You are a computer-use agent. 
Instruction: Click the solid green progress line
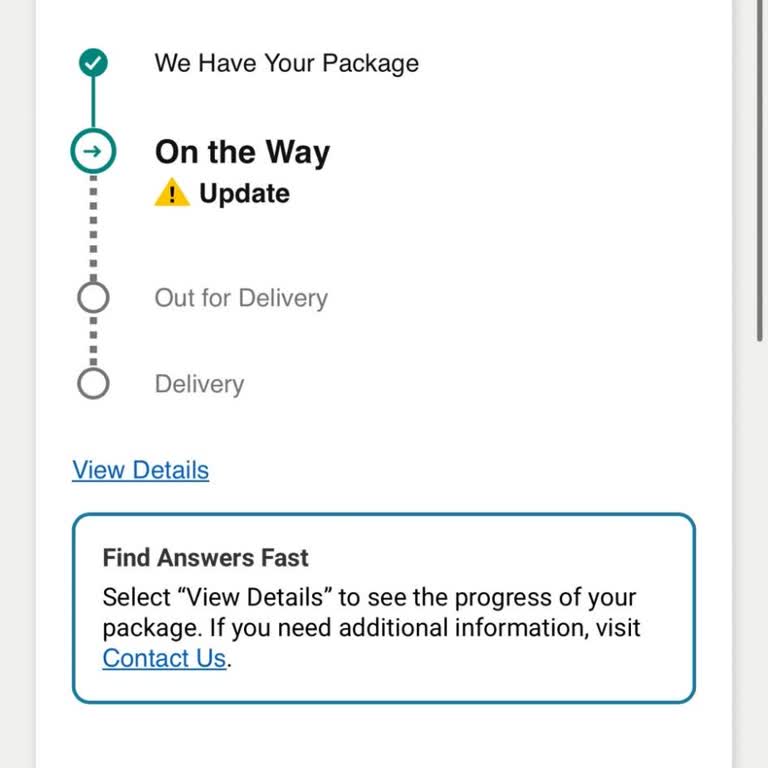coord(93,103)
